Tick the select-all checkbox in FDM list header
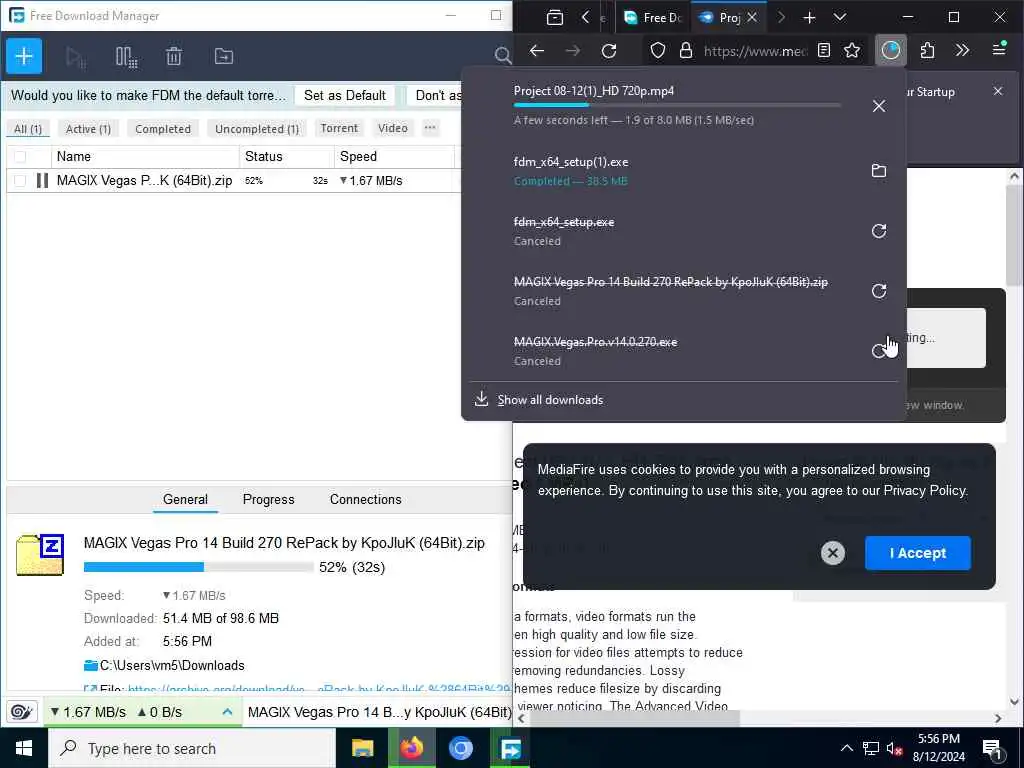 pyautogui.click(x=20, y=157)
